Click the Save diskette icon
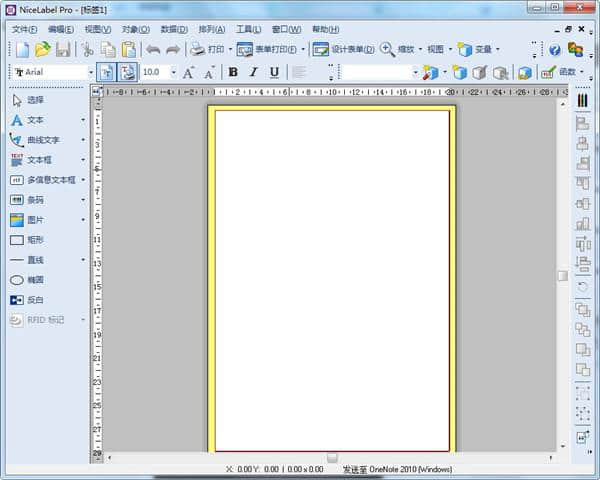Screen dimensions: 600x480 [x=63, y=49]
